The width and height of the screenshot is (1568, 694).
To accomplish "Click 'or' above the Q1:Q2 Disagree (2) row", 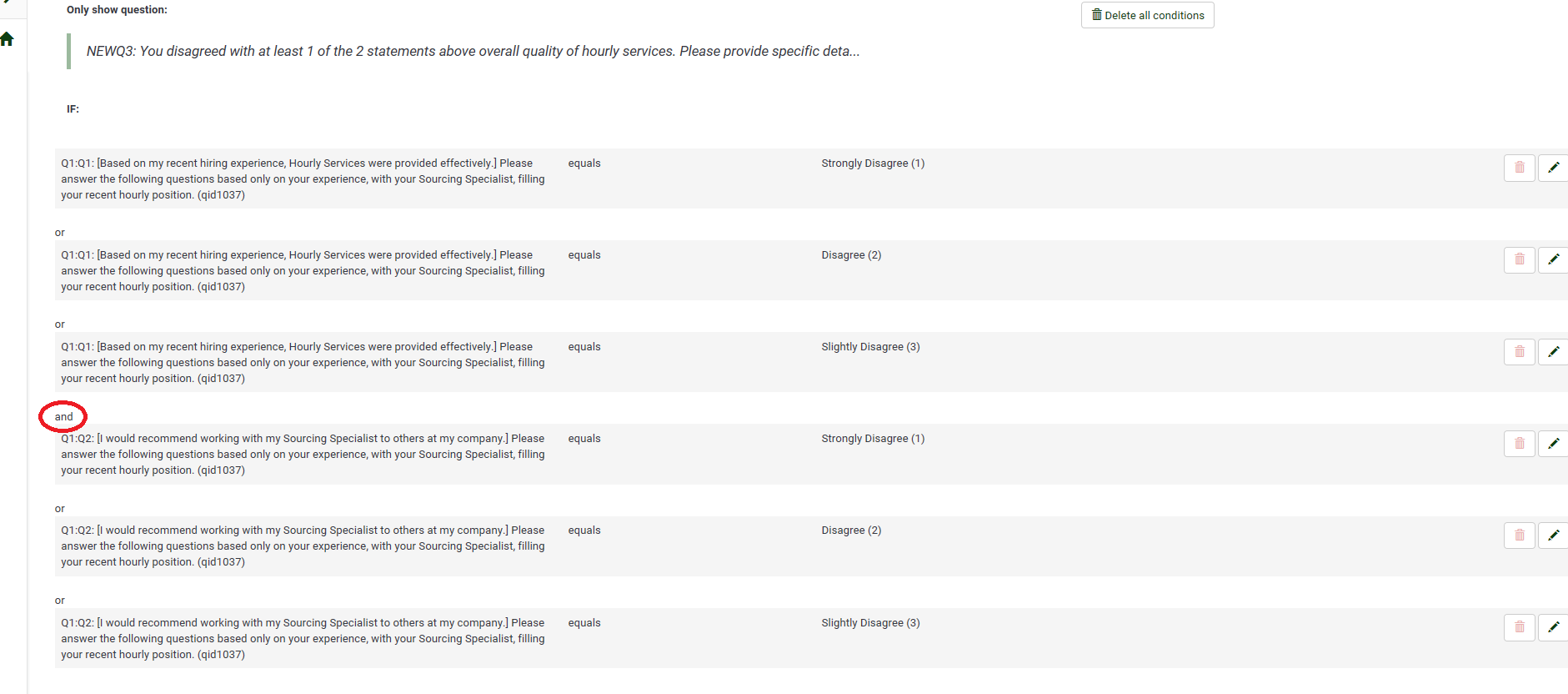I will click(x=60, y=509).
